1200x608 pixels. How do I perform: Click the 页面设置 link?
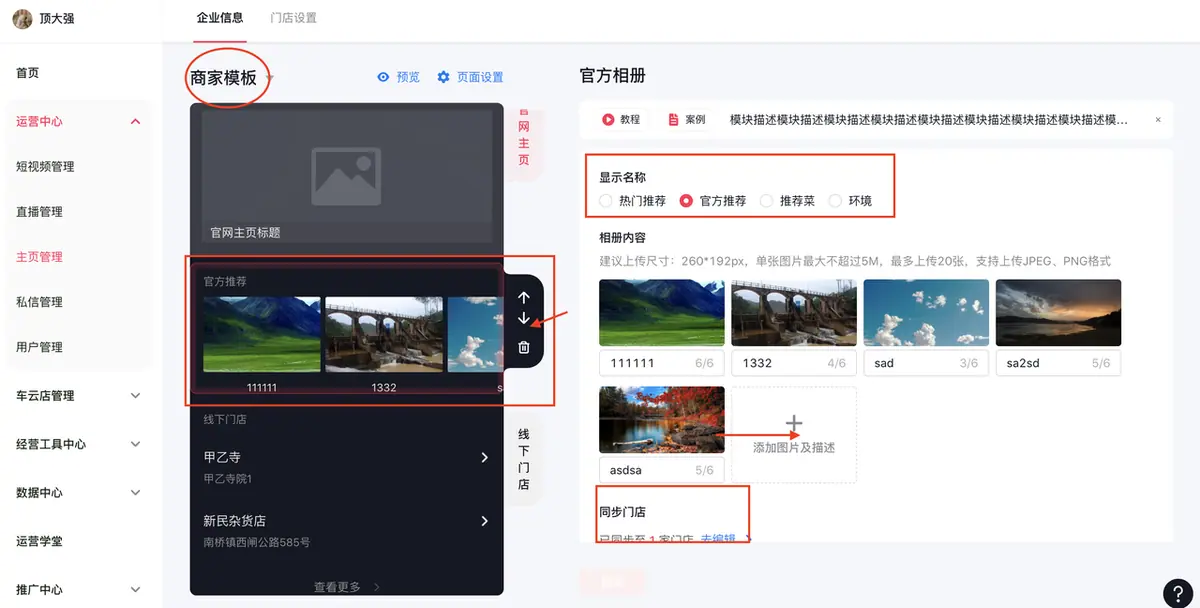pyautogui.click(x=480, y=77)
